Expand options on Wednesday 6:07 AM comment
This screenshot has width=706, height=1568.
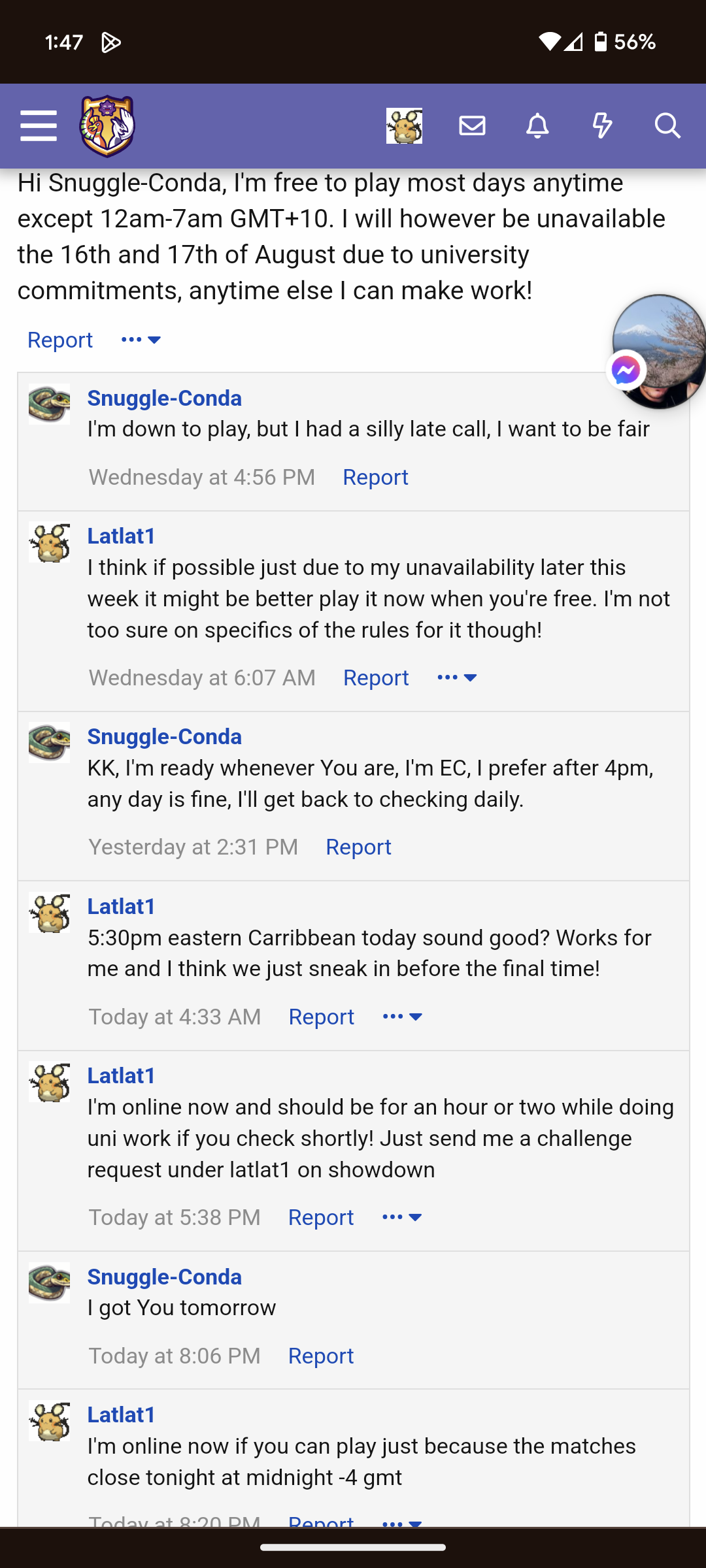coord(457,678)
